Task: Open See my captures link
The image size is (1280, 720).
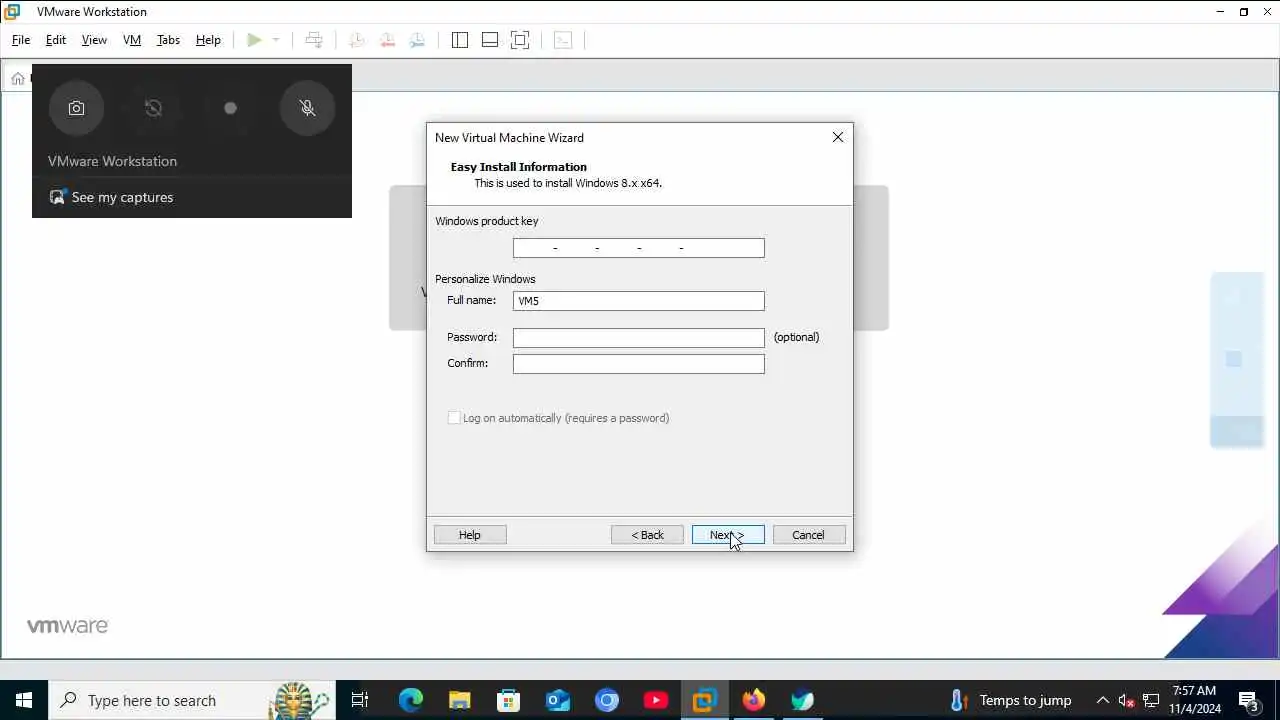Action: pyautogui.click(x=111, y=197)
